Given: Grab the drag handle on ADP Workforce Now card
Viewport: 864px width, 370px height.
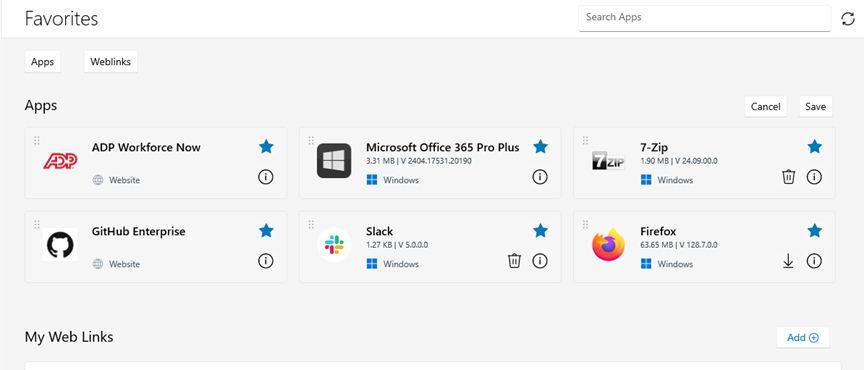Looking at the screenshot, I should click(37, 141).
